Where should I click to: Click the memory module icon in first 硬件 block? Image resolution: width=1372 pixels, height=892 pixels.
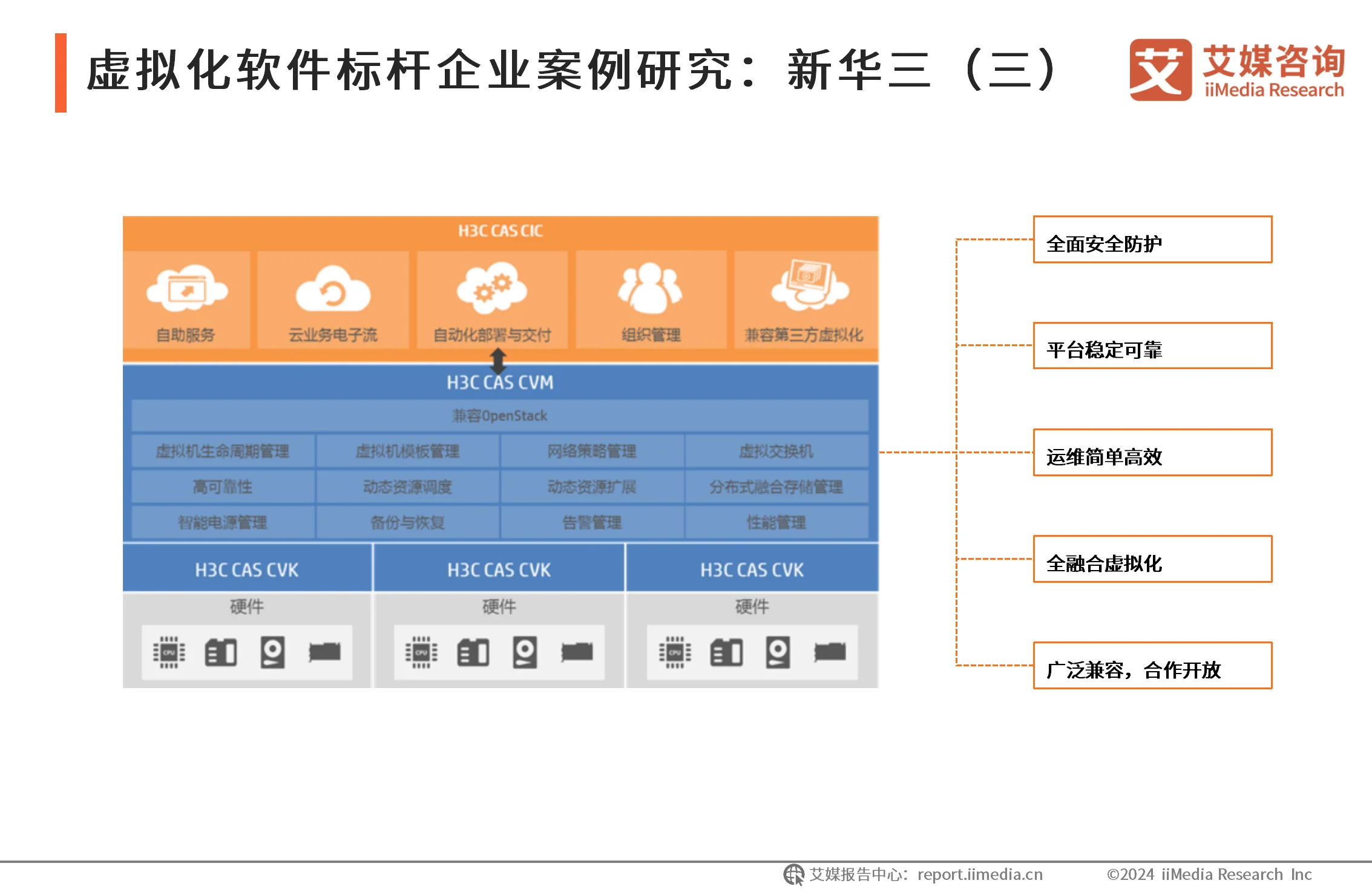tap(221, 652)
